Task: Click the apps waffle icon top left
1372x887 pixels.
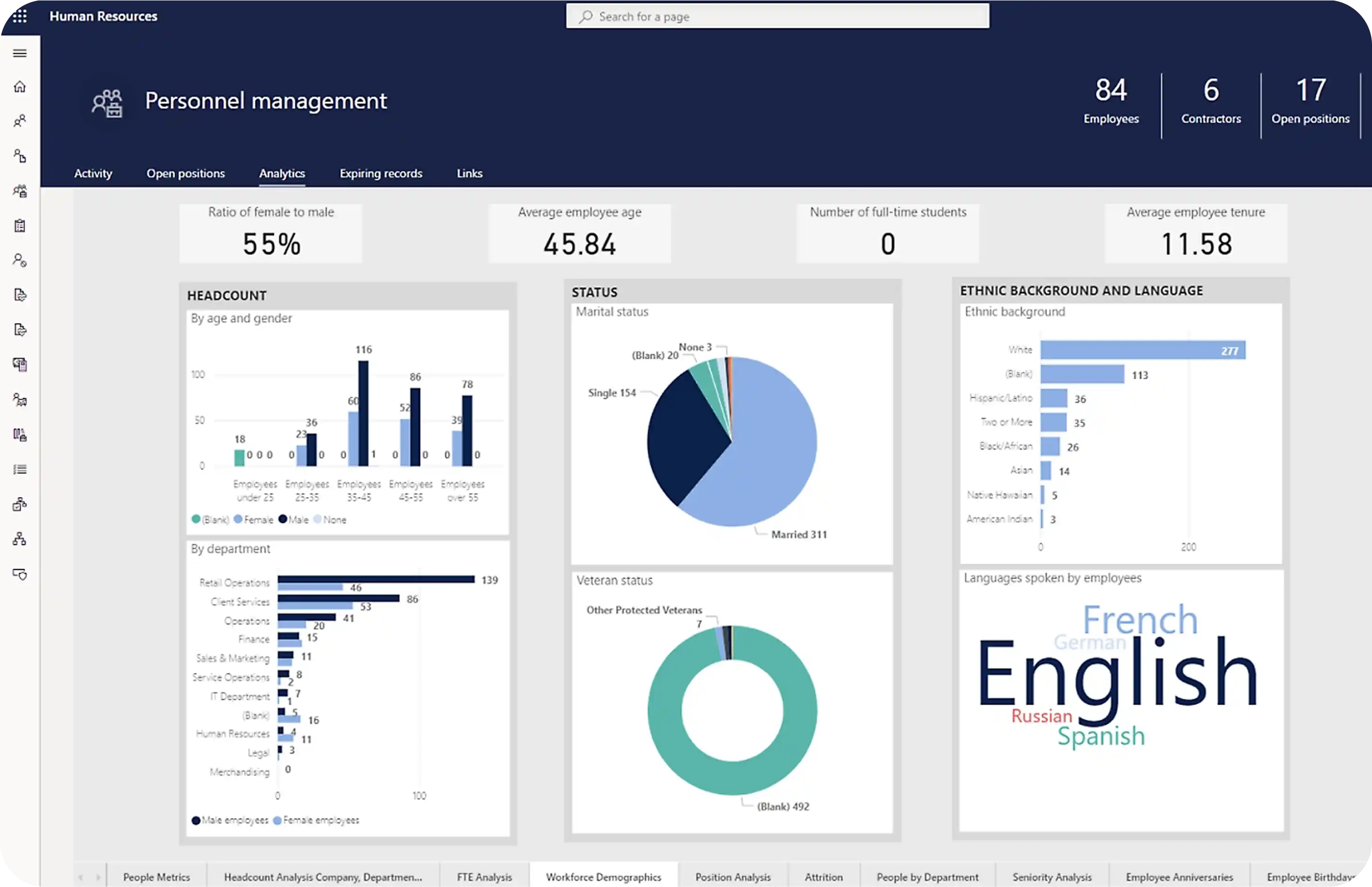Action: click(x=20, y=16)
